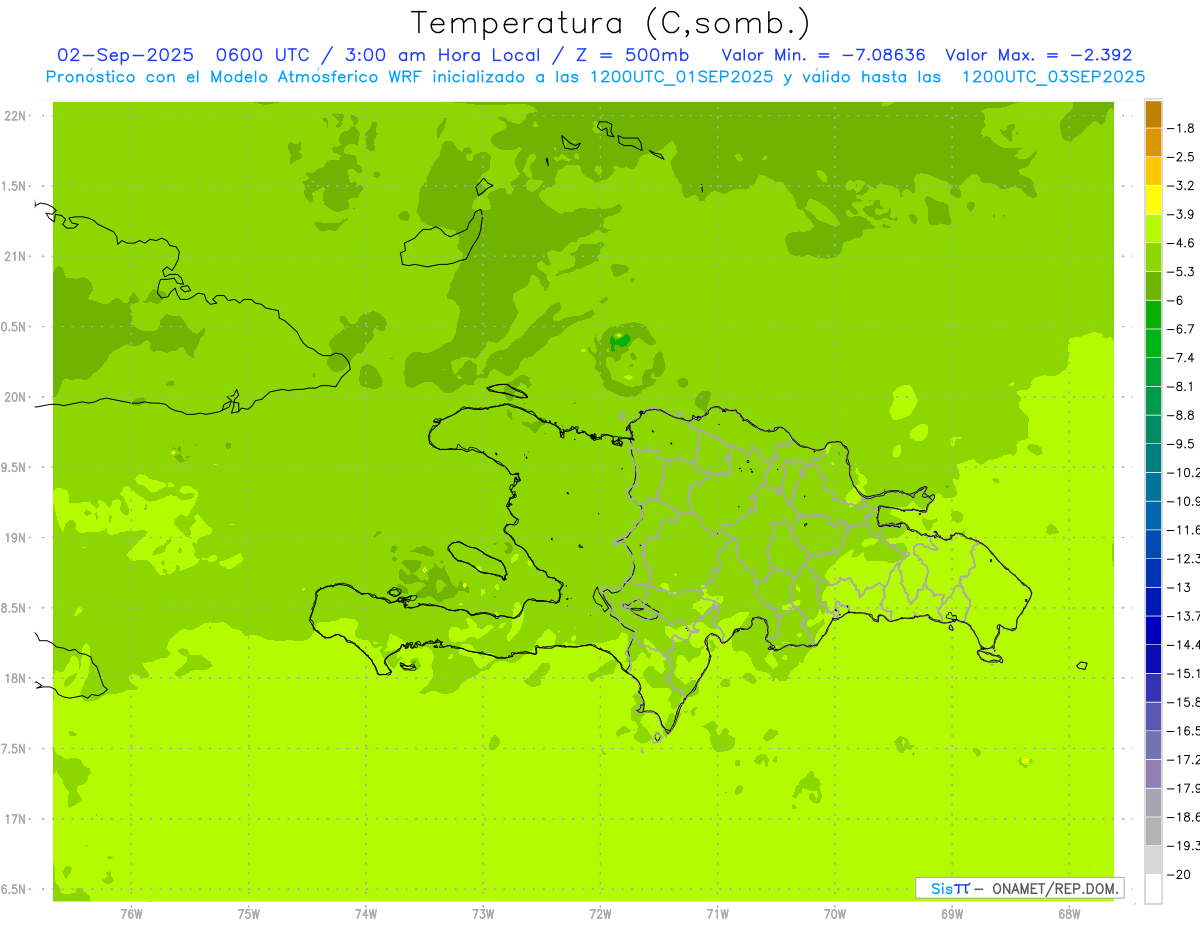Click the teal swatch between -9.5 and -10.2
This screenshot has width=1200, height=927.
[x=1153, y=458]
